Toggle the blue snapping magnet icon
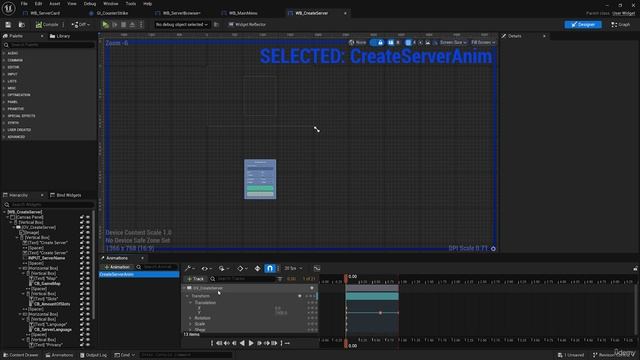640x360 pixels. (270, 268)
